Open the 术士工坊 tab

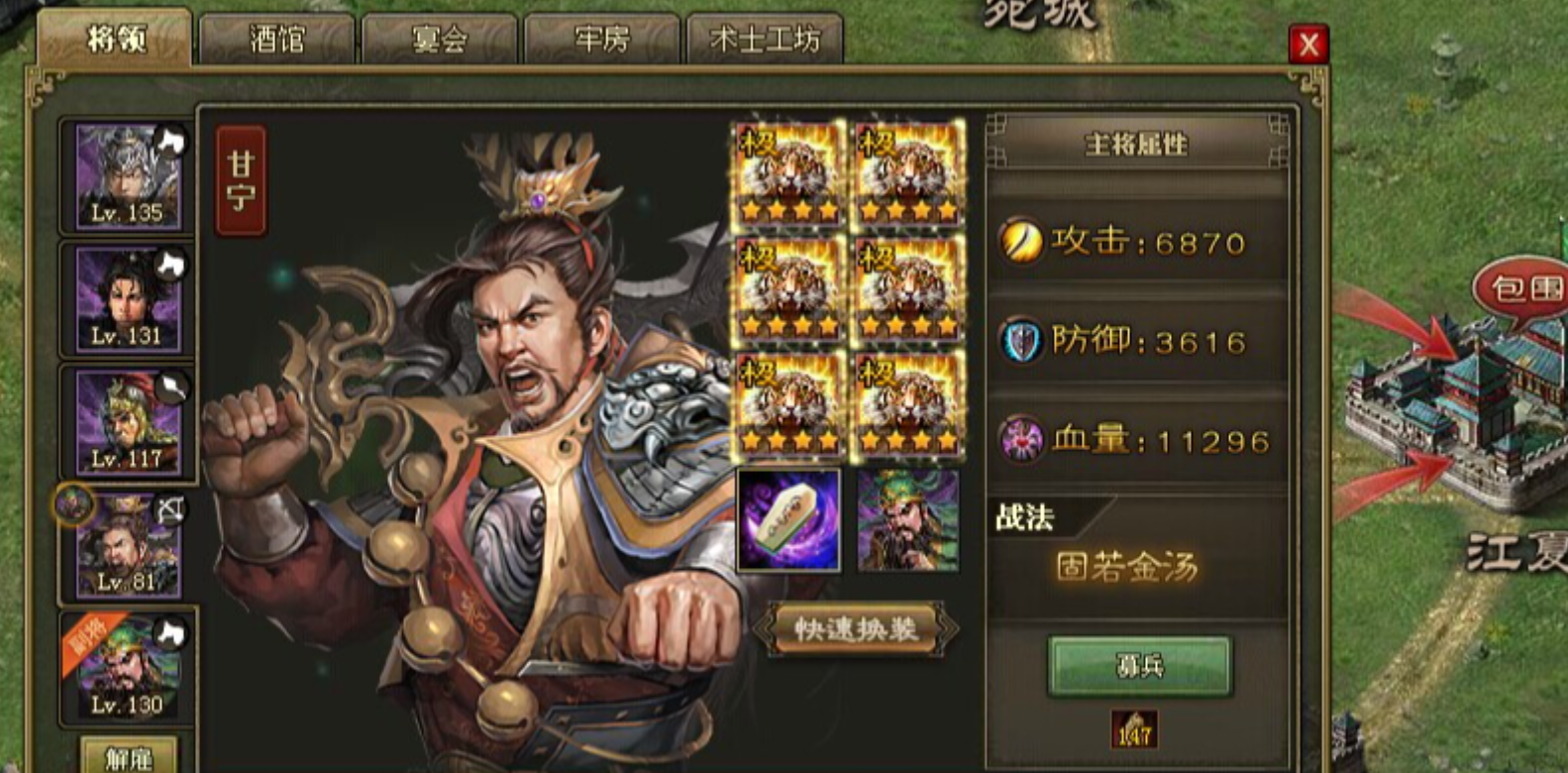[765, 40]
